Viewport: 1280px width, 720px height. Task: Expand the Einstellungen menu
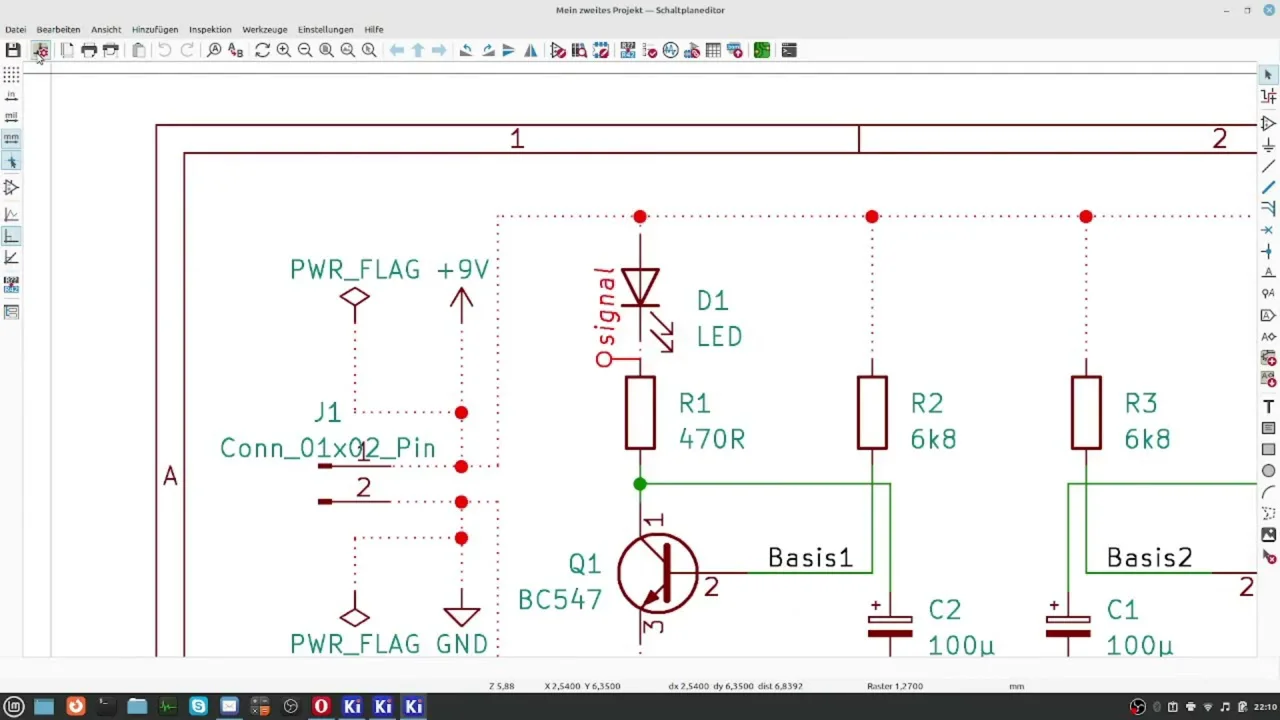pyautogui.click(x=325, y=30)
